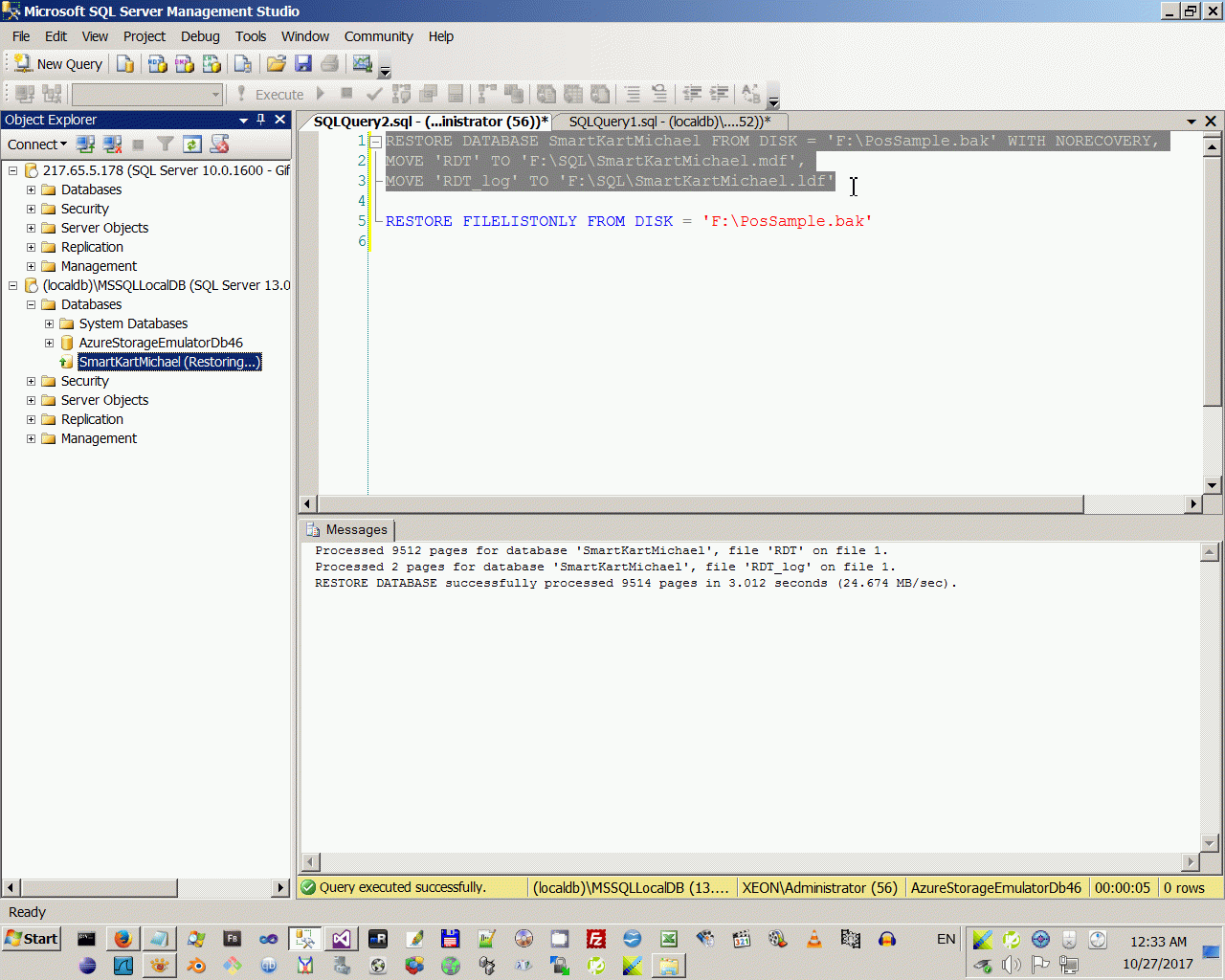Open the active files dropdown arrow beside tabs
The image size is (1225, 980).
pyautogui.click(x=1192, y=122)
